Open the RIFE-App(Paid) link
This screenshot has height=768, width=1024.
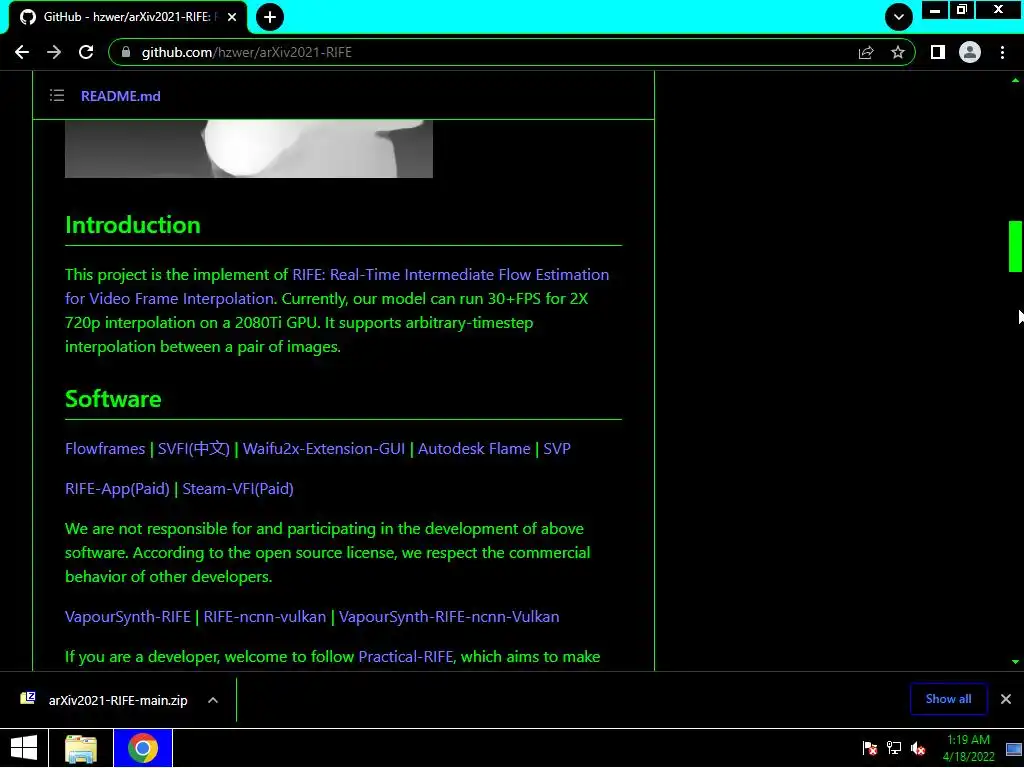(x=118, y=489)
